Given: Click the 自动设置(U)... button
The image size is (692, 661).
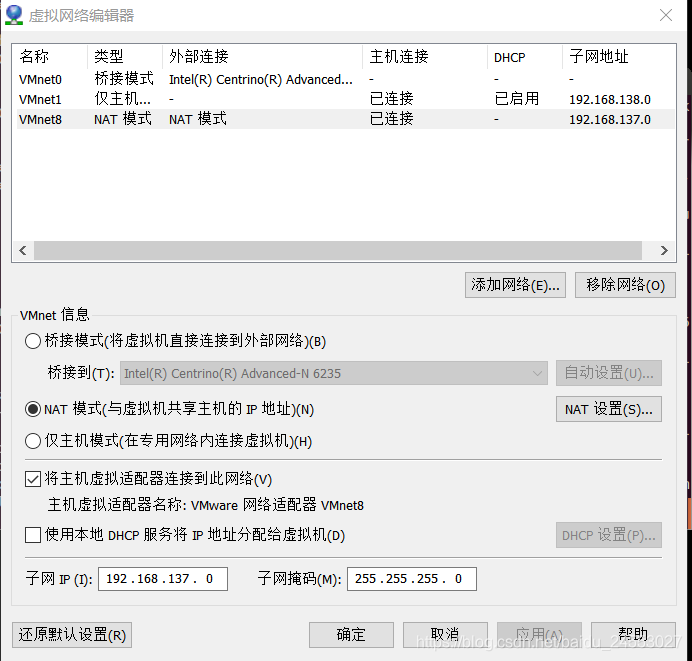Looking at the screenshot, I should pyautogui.click(x=609, y=373).
